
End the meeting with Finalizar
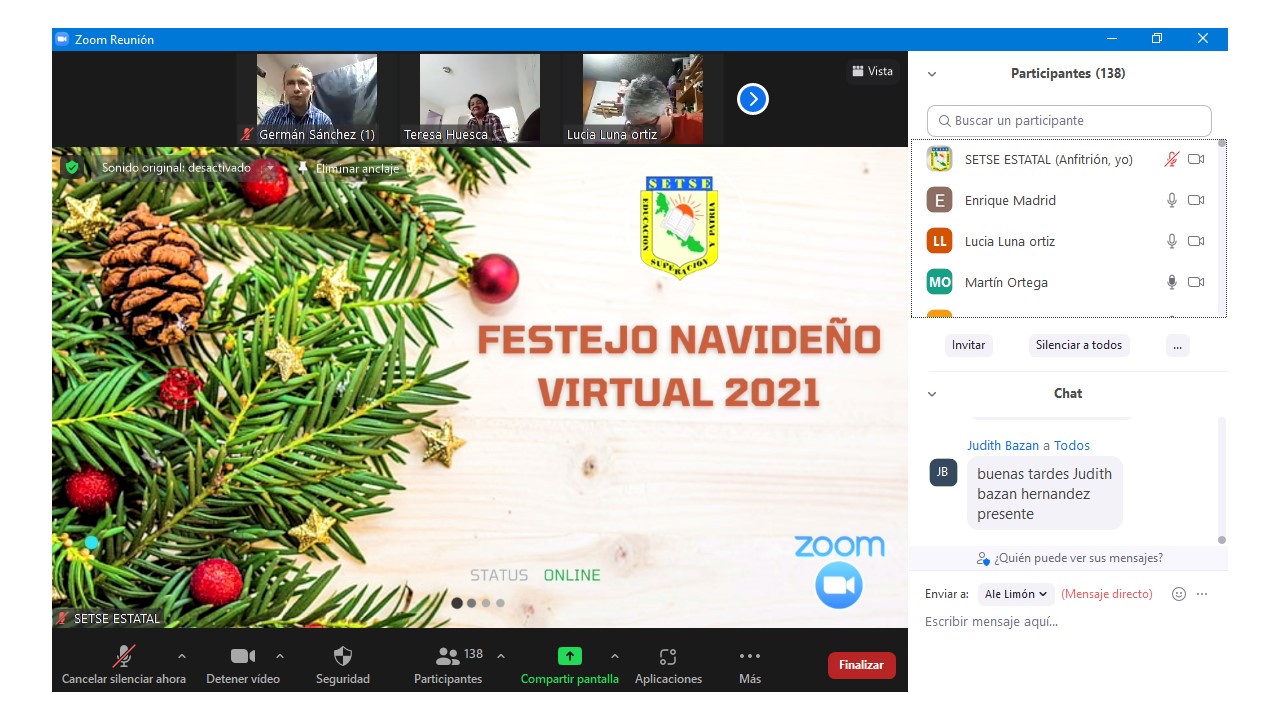pos(861,665)
